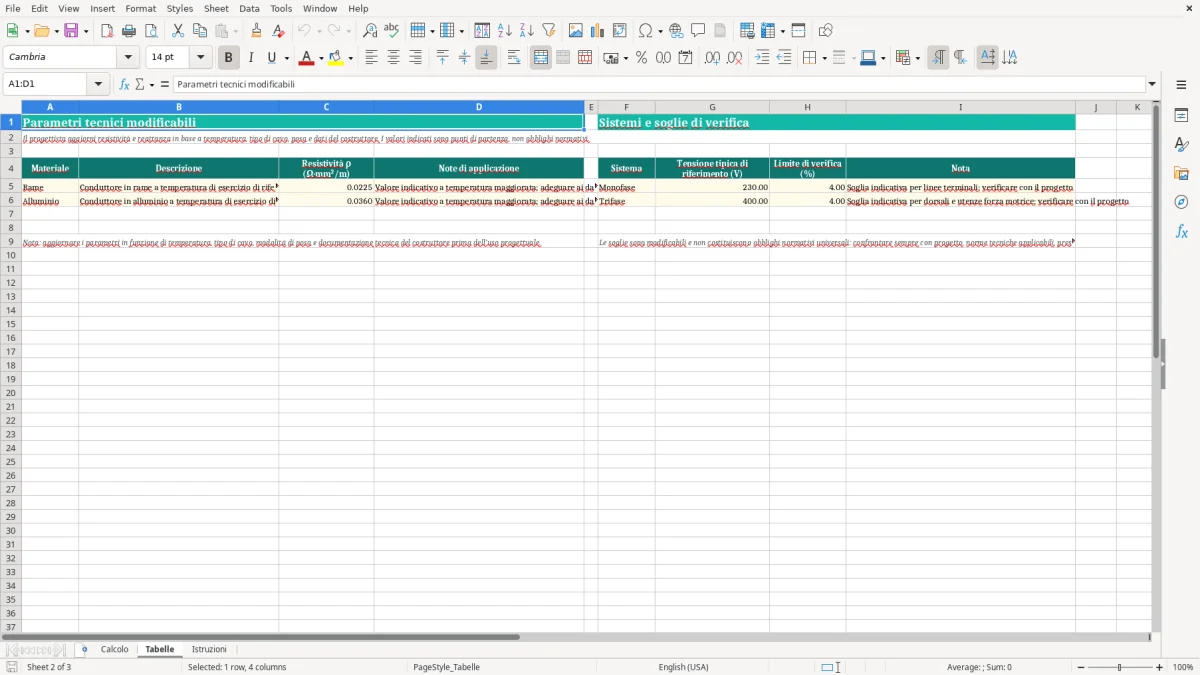Click the Copy icon

coord(200,31)
